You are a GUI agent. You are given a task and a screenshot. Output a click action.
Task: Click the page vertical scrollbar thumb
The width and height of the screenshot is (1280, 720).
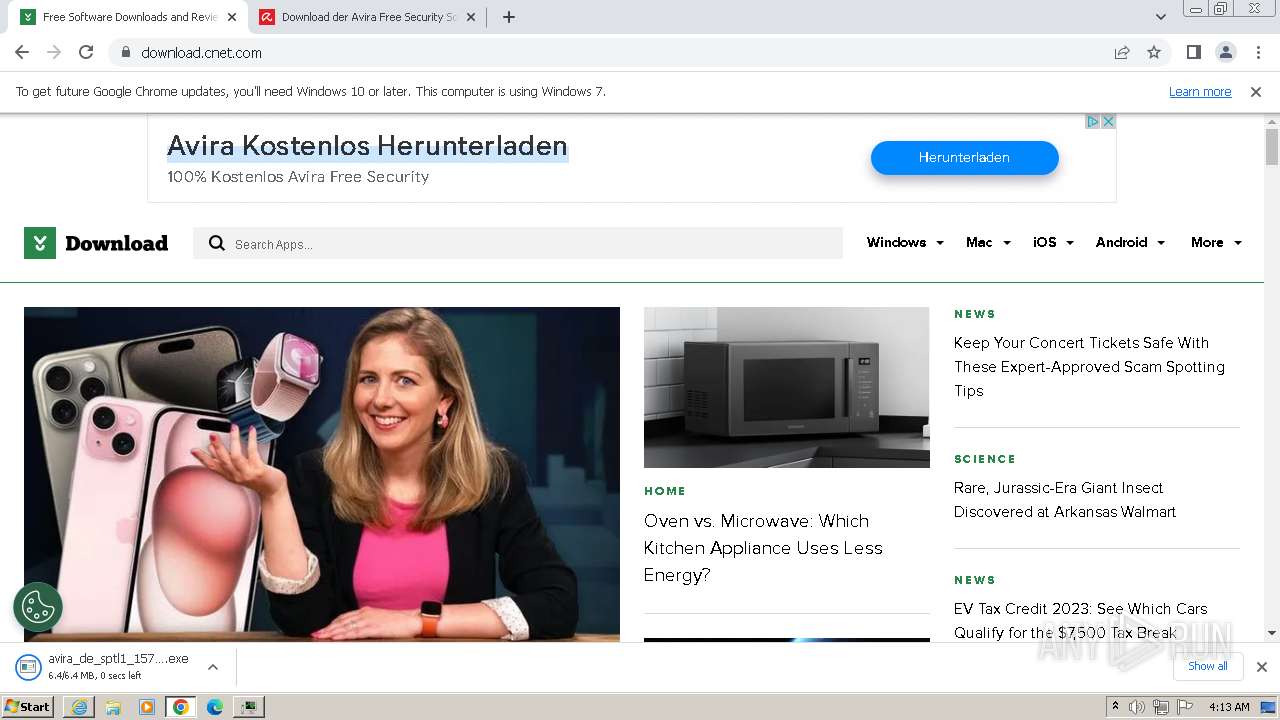[x=1272, y=146]
